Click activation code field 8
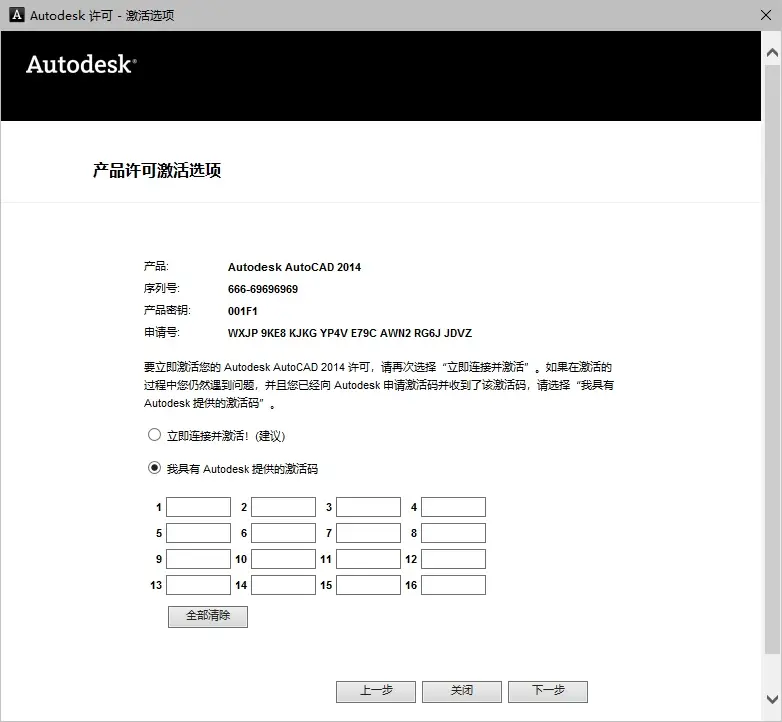Image resolution: width=782 pixels, height=722 pixels. click(x=453, y=533)
